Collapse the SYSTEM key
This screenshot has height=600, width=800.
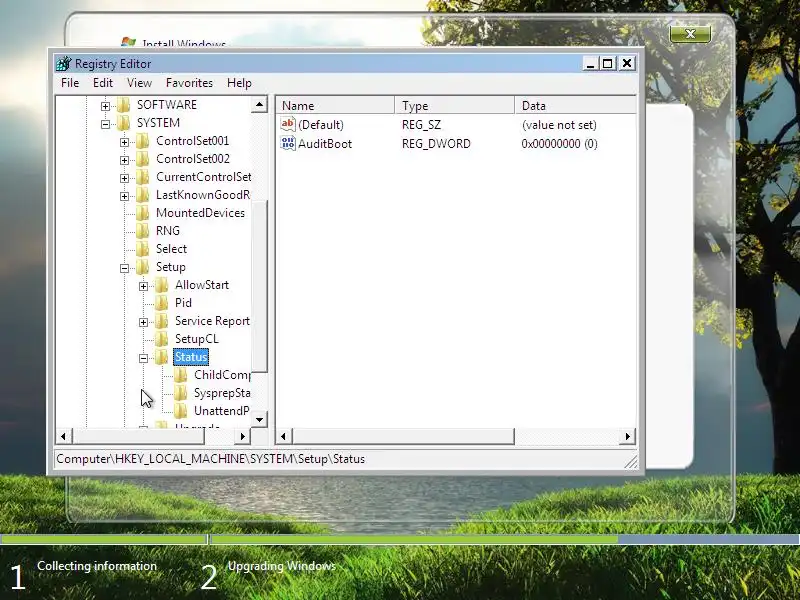(x=105, y=124)
